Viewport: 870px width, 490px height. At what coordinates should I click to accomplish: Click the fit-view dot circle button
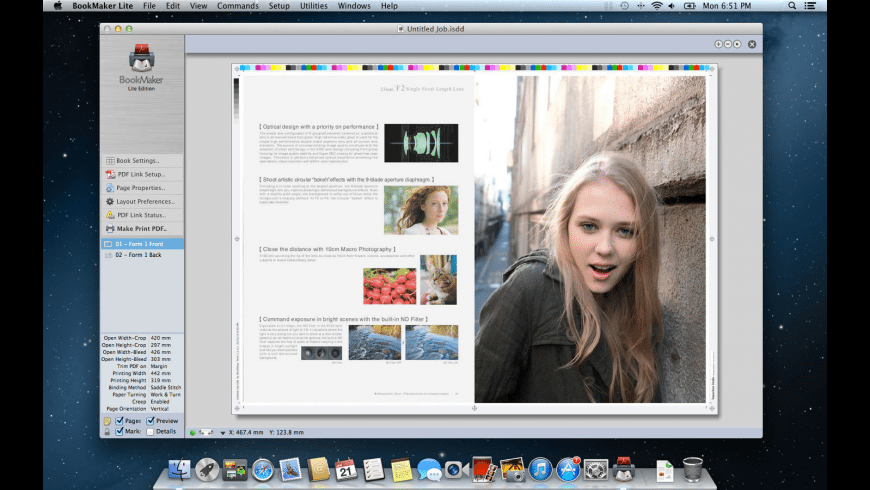click(737, 44)
